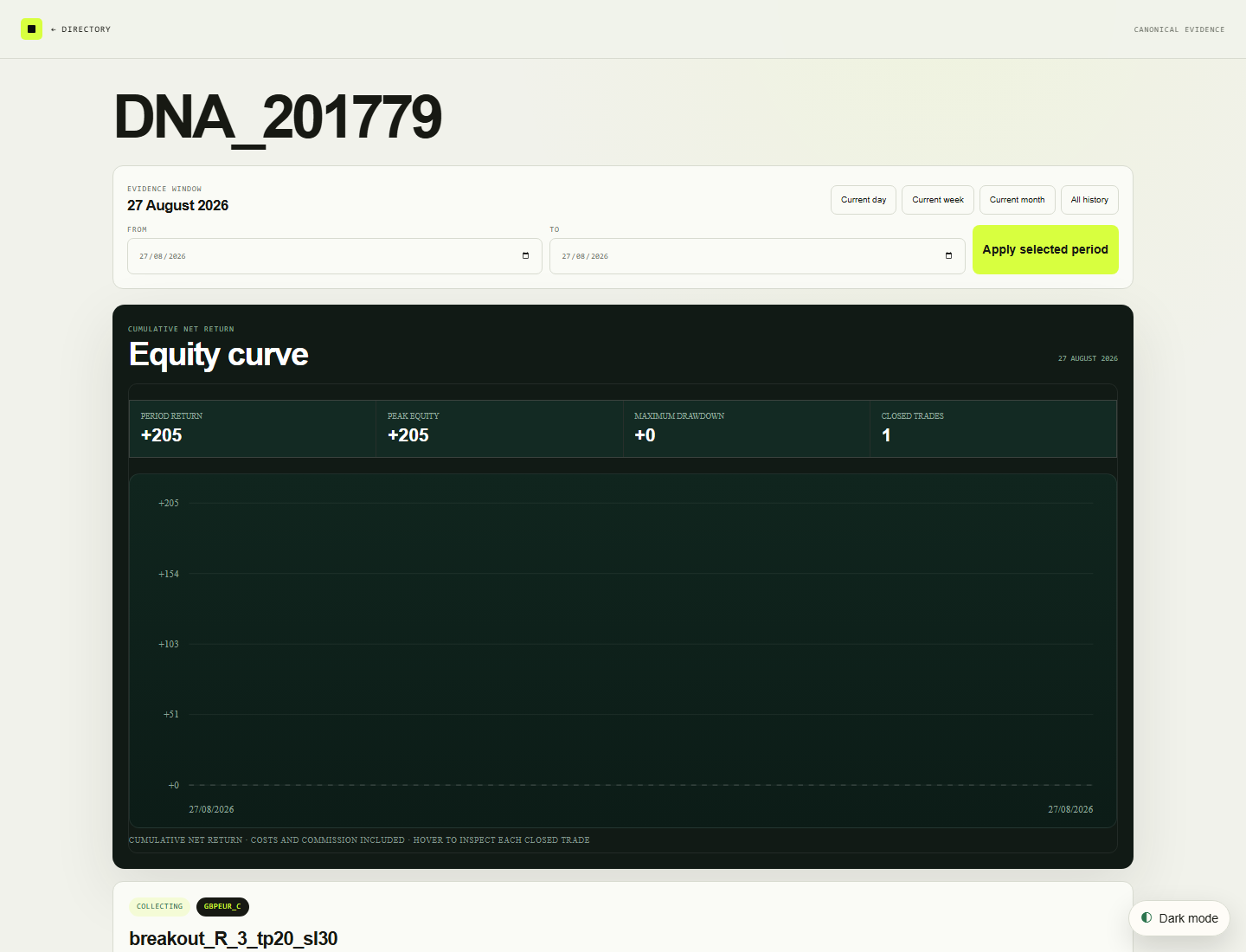Click the Period Return +205 stat
The width and height of the screenshot is (1246, 952).
point(253,428)
